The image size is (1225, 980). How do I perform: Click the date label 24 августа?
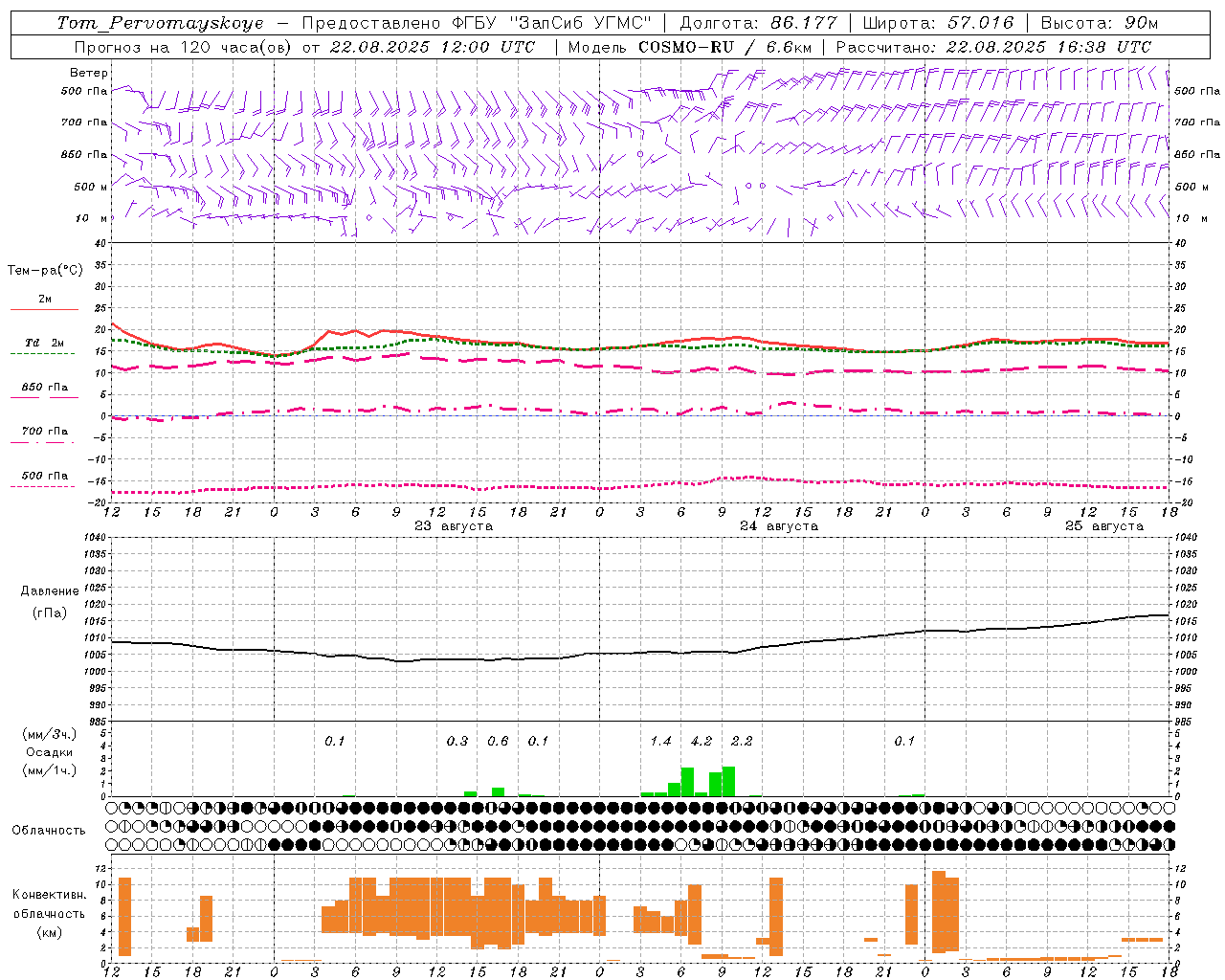779,526
